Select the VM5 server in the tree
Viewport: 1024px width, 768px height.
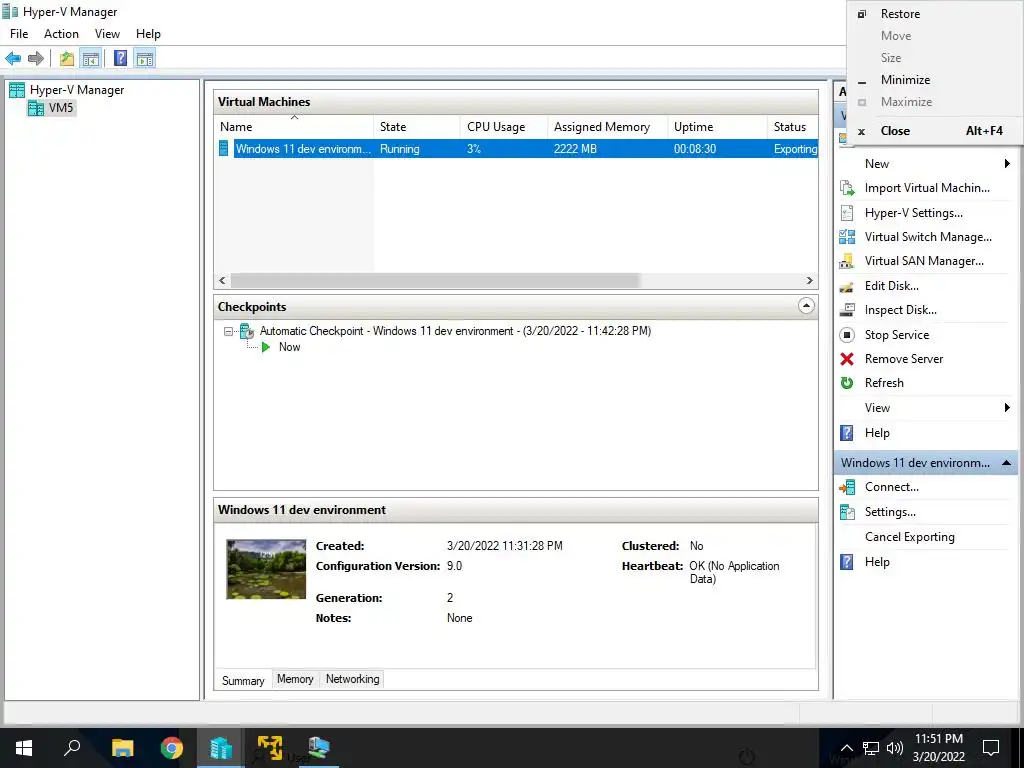[x=52, y=107]
